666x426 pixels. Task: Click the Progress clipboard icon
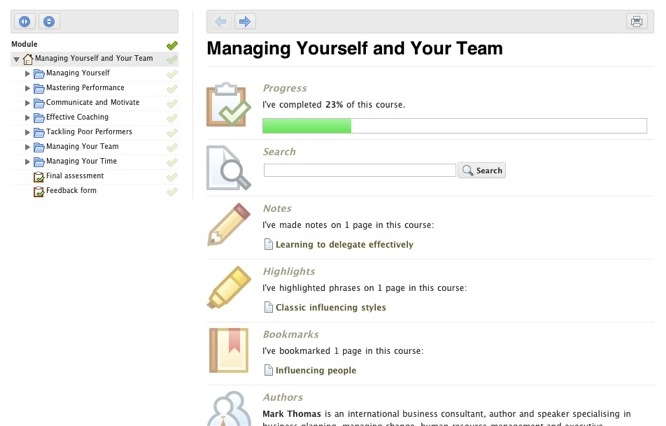tap(229, 104)
